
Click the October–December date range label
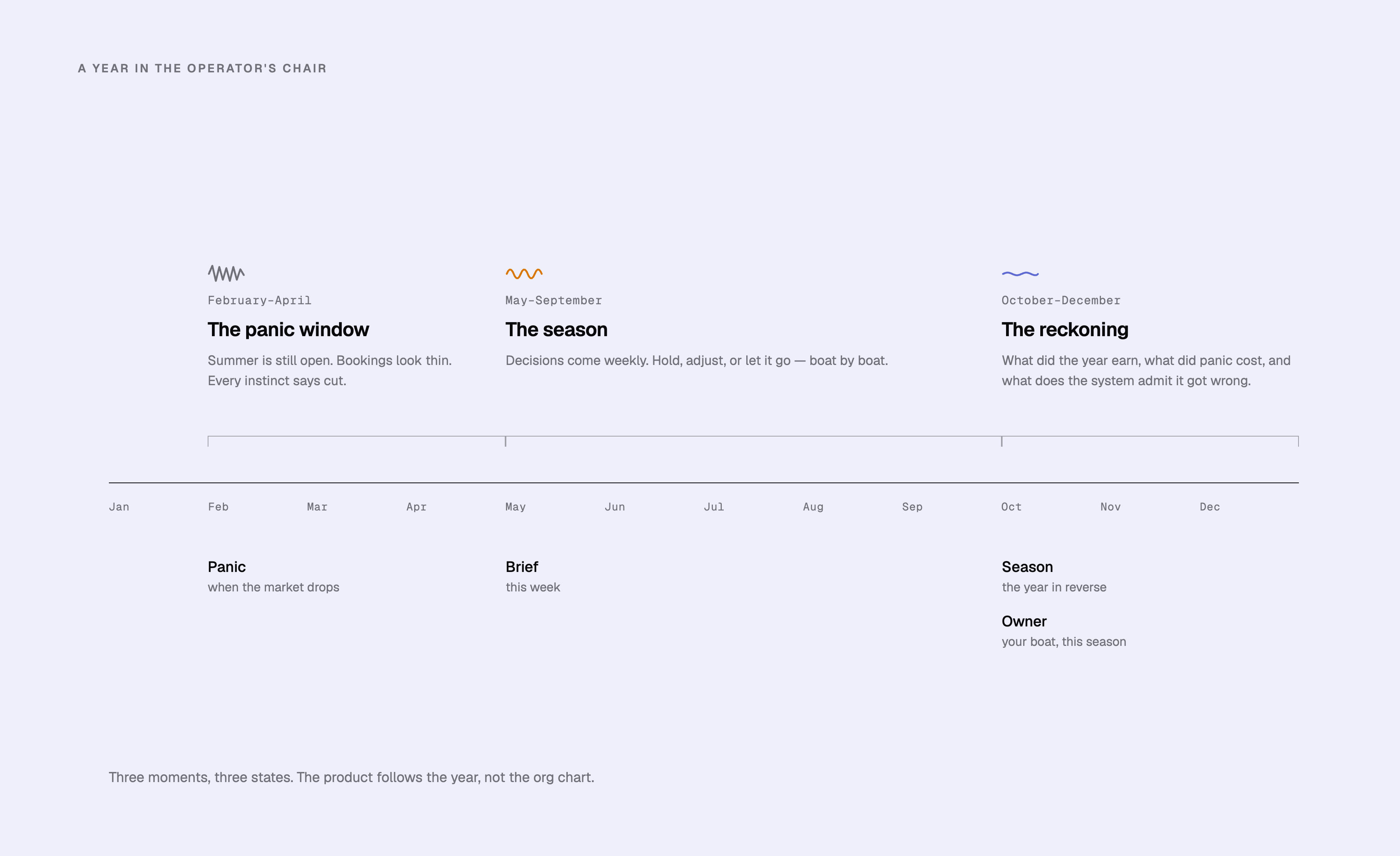1061,300
